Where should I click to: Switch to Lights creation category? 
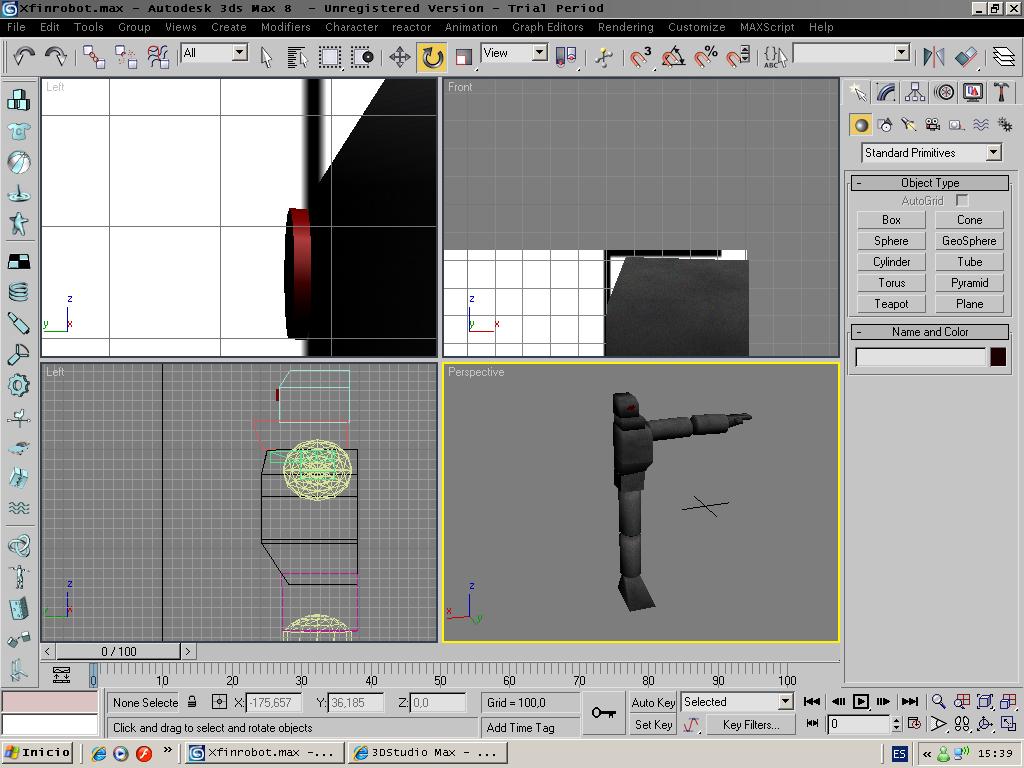[x=909, y=125]
